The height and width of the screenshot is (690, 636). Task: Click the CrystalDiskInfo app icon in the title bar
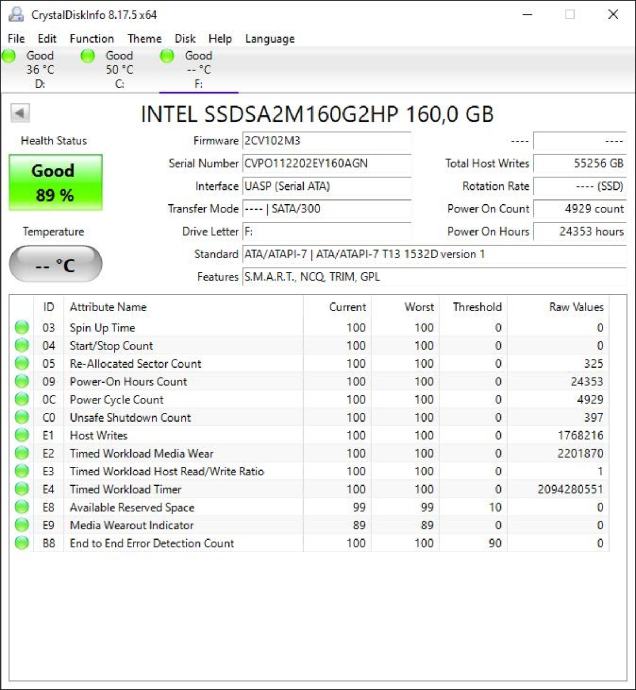pyautogui.click(x=16, y=15)
